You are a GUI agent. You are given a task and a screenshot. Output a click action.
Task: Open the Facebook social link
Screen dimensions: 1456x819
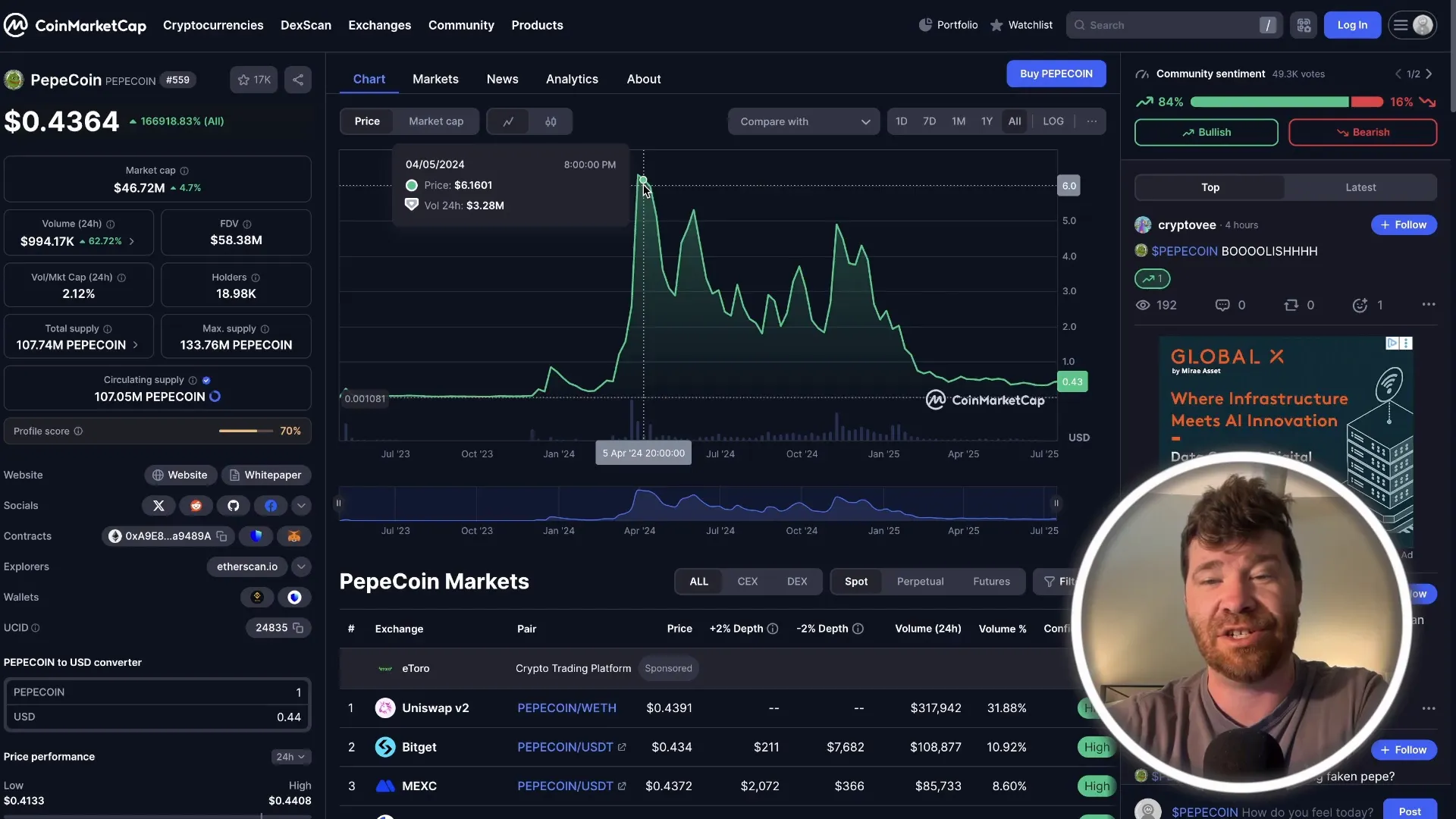pos(271,506)
